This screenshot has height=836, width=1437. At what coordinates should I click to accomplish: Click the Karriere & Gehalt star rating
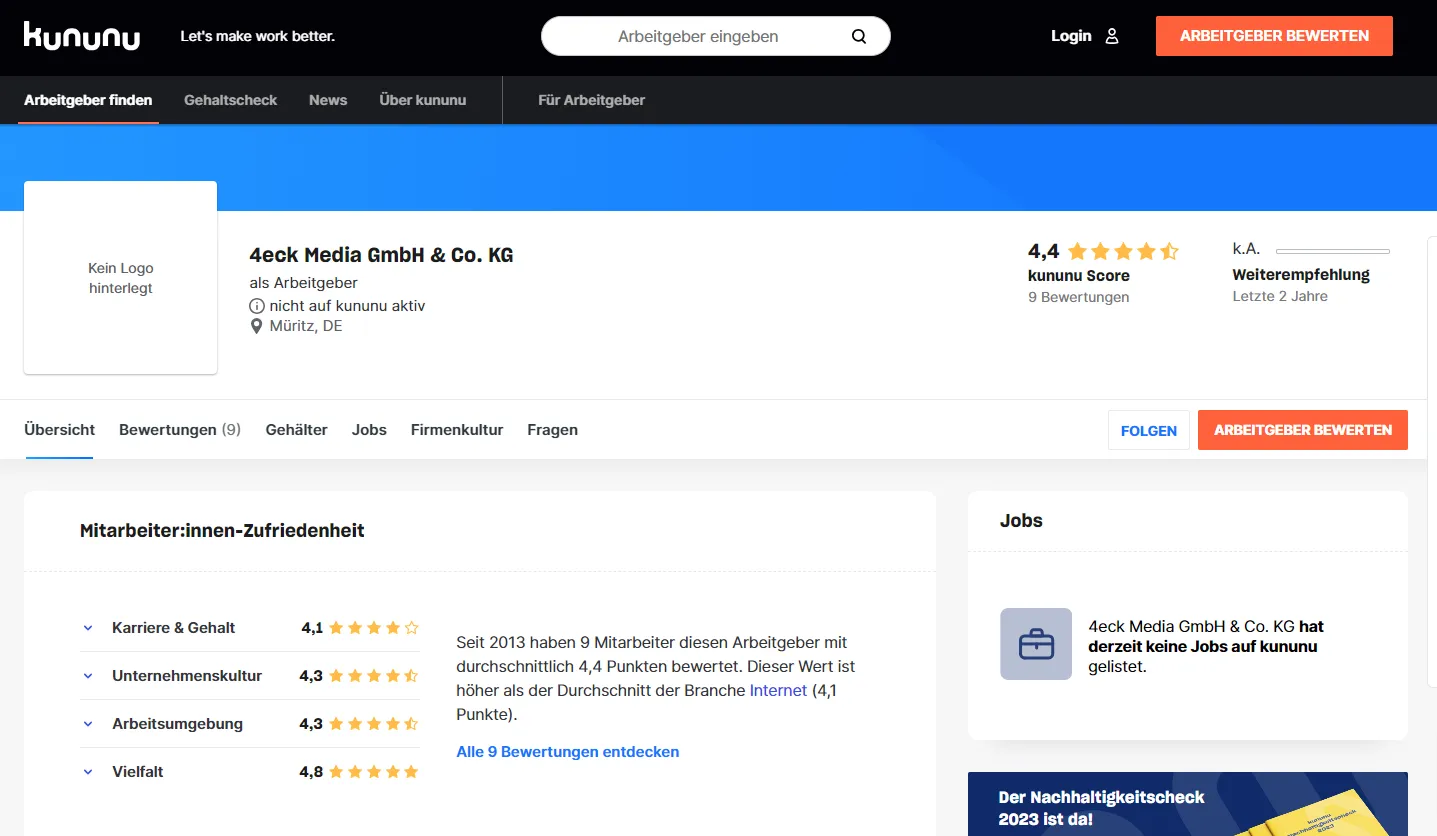pos(374,628)
